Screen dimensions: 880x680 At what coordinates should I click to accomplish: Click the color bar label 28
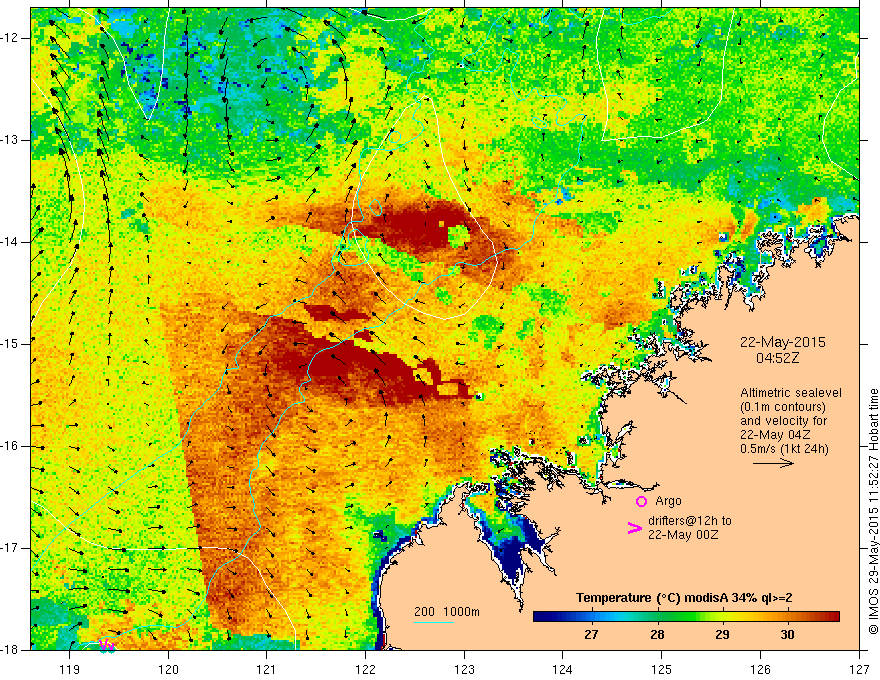tap(657, 635)
